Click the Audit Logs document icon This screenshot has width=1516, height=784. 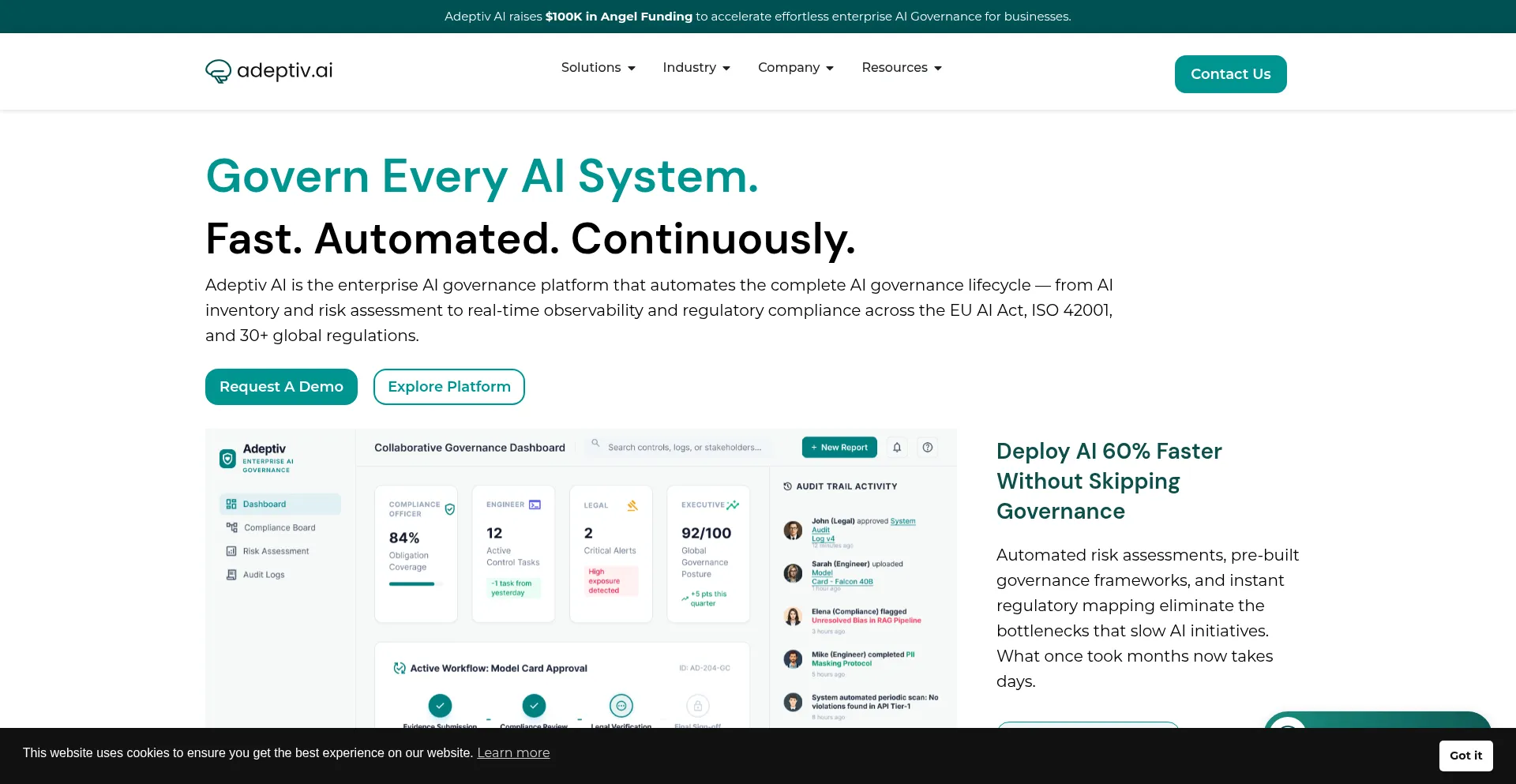(x=231, y=575)
